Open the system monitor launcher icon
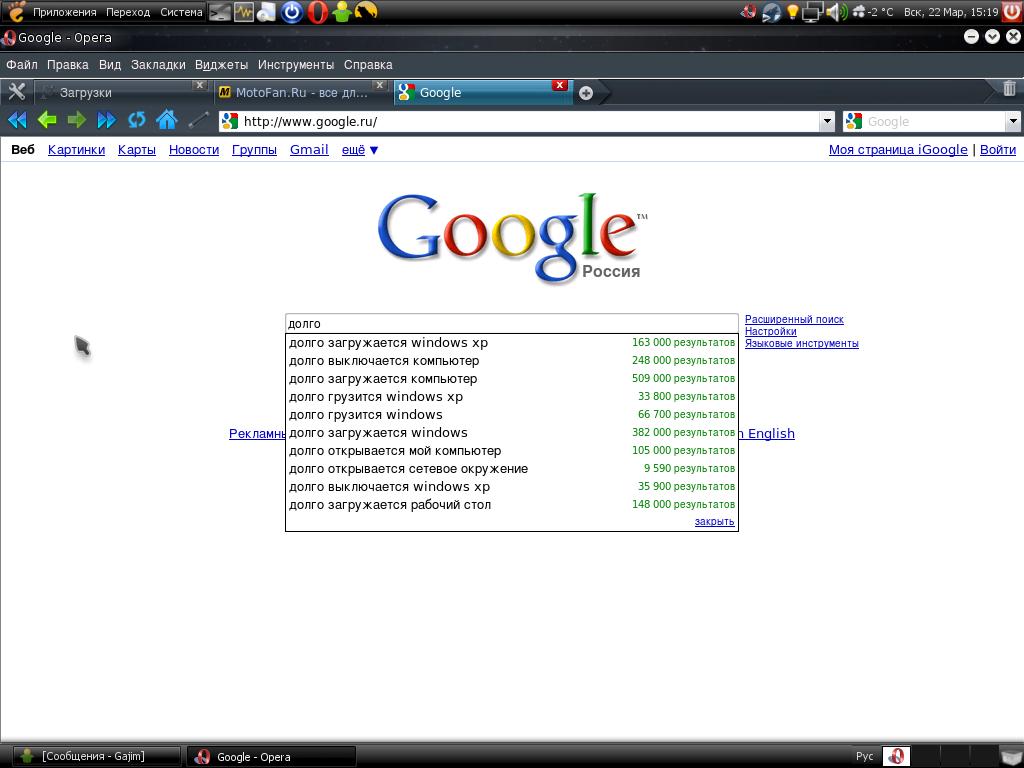Image resolution: width=1024 pixels, height=768 pixels. click(x=244, y=12)
